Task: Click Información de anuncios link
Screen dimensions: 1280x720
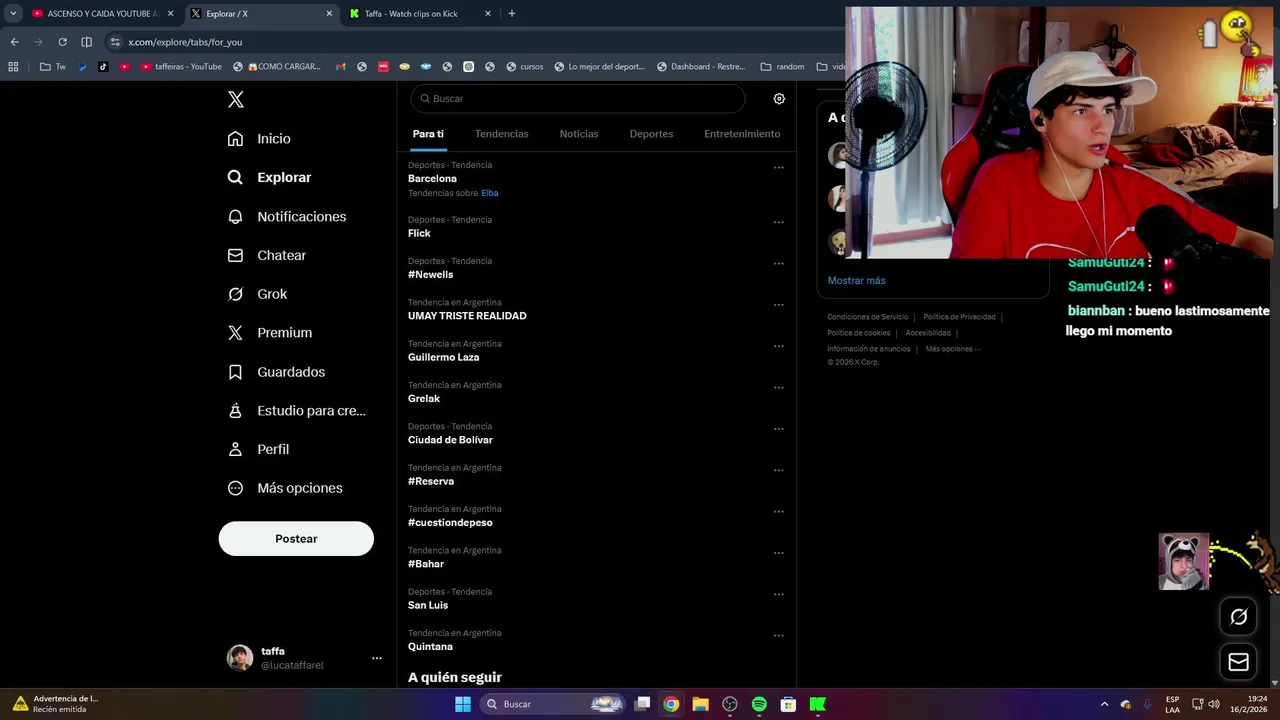Action: (869, 349)
